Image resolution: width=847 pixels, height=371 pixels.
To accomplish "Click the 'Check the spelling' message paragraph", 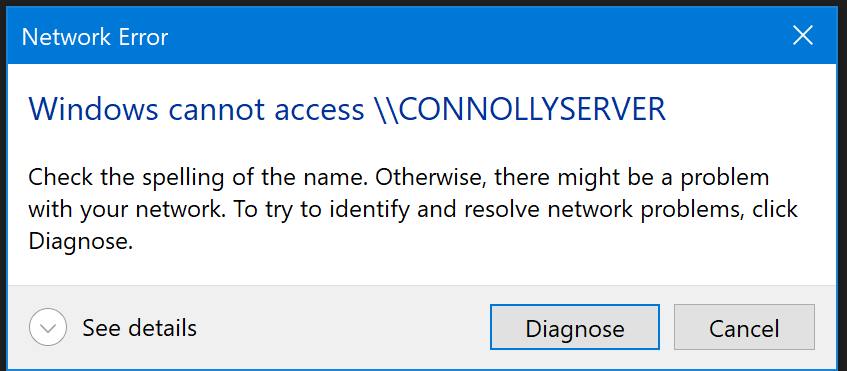I will coord(413,209).
